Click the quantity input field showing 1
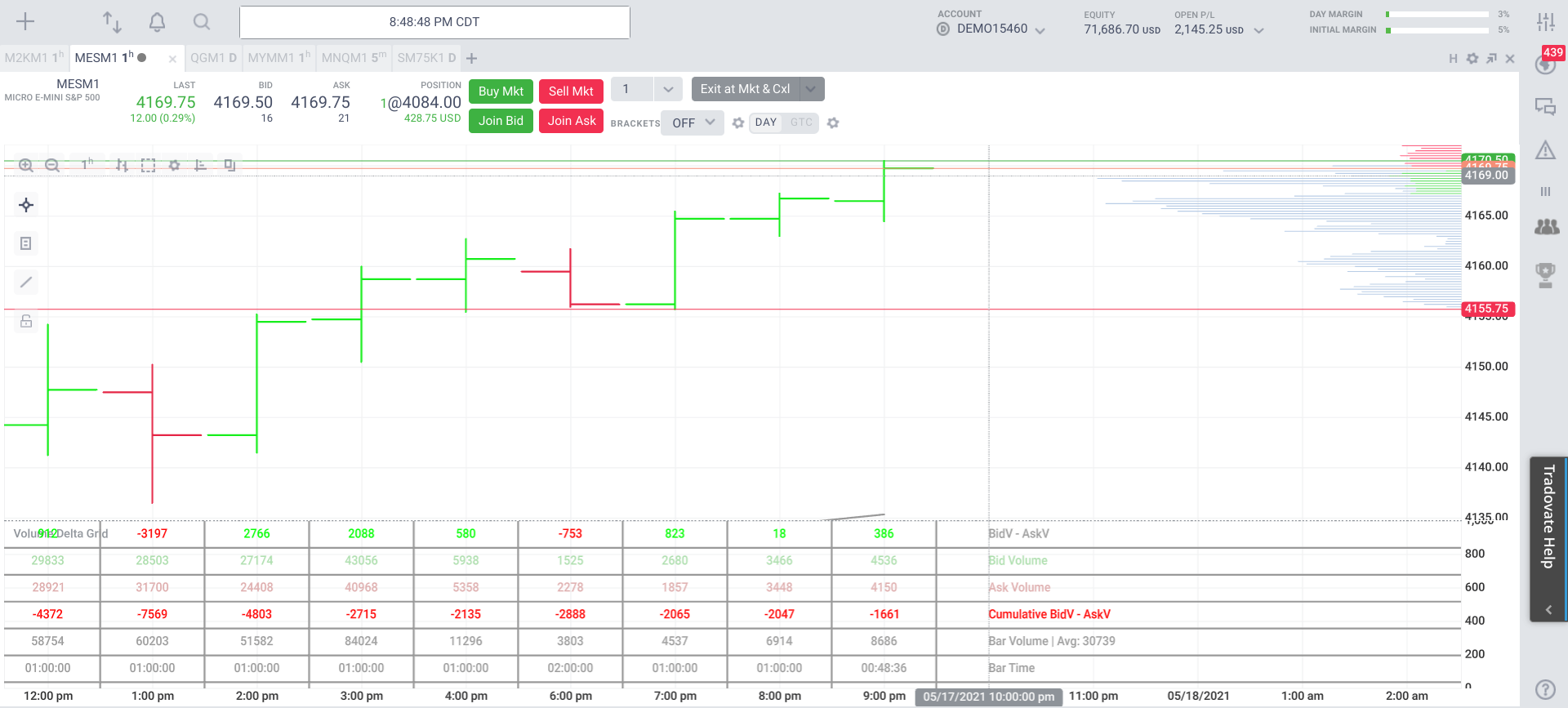This screenshot has height=708, width=1568. [632, 89]
